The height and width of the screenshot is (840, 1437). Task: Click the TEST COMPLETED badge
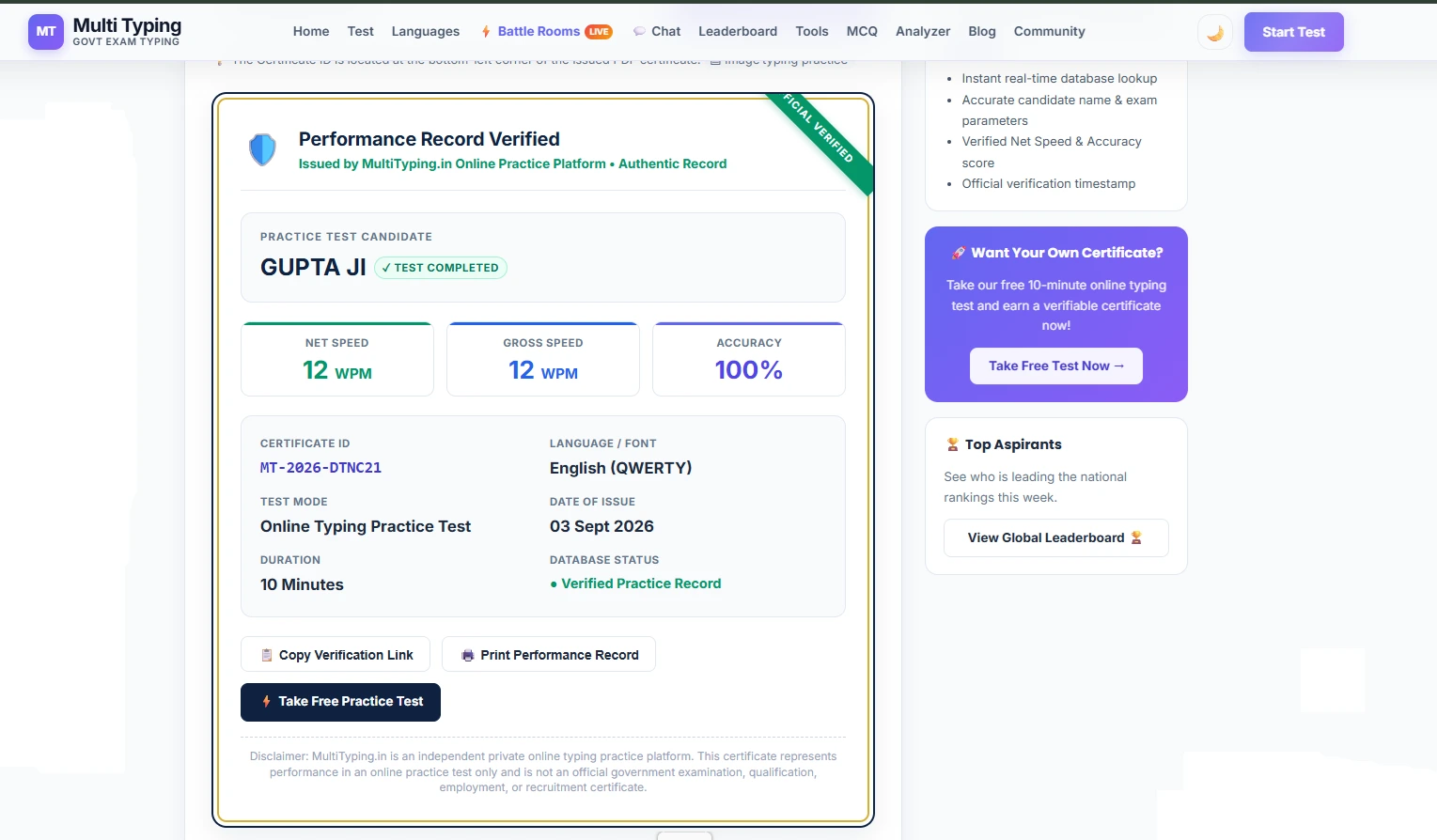(x=441, y=268)
